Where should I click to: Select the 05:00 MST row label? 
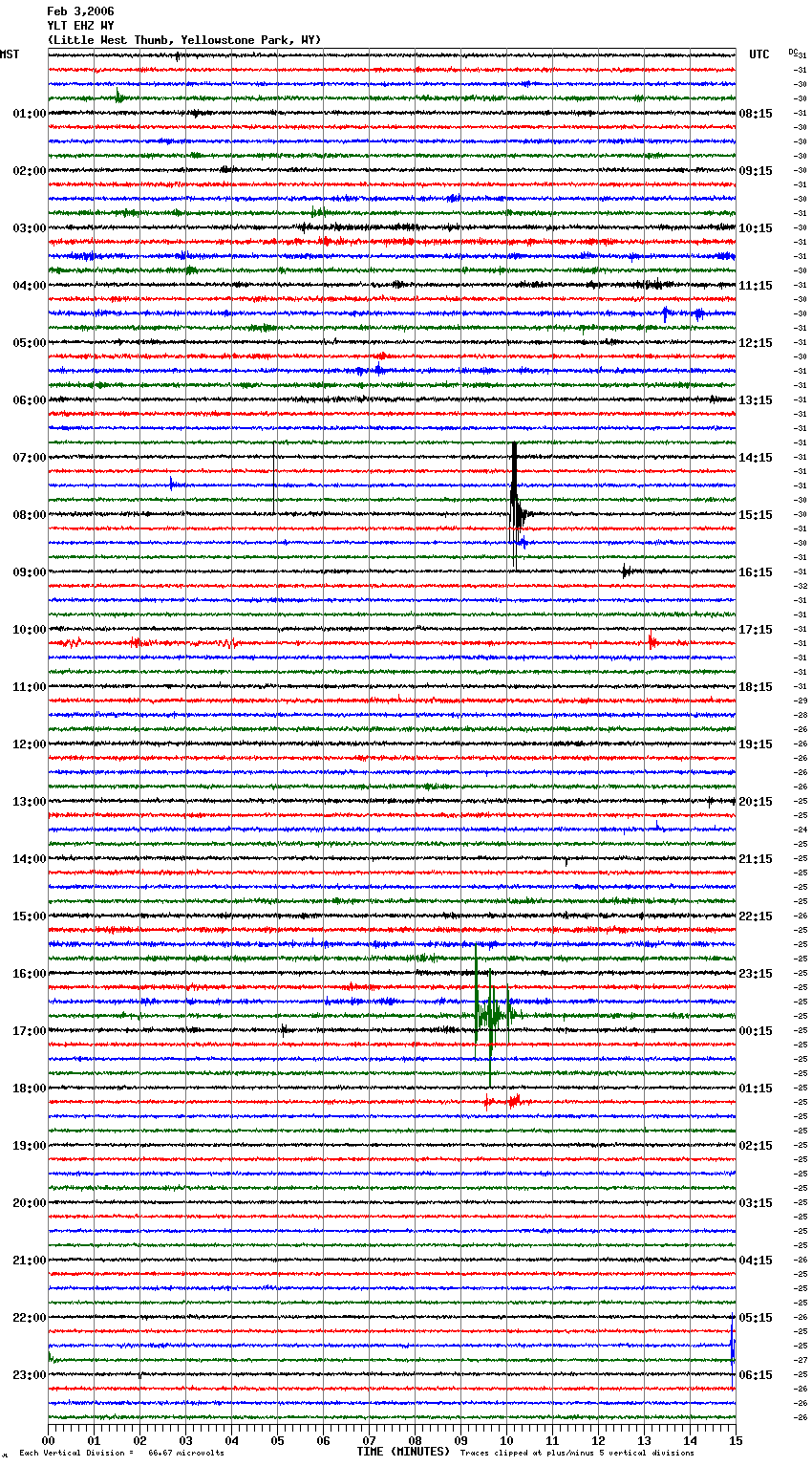30,343
